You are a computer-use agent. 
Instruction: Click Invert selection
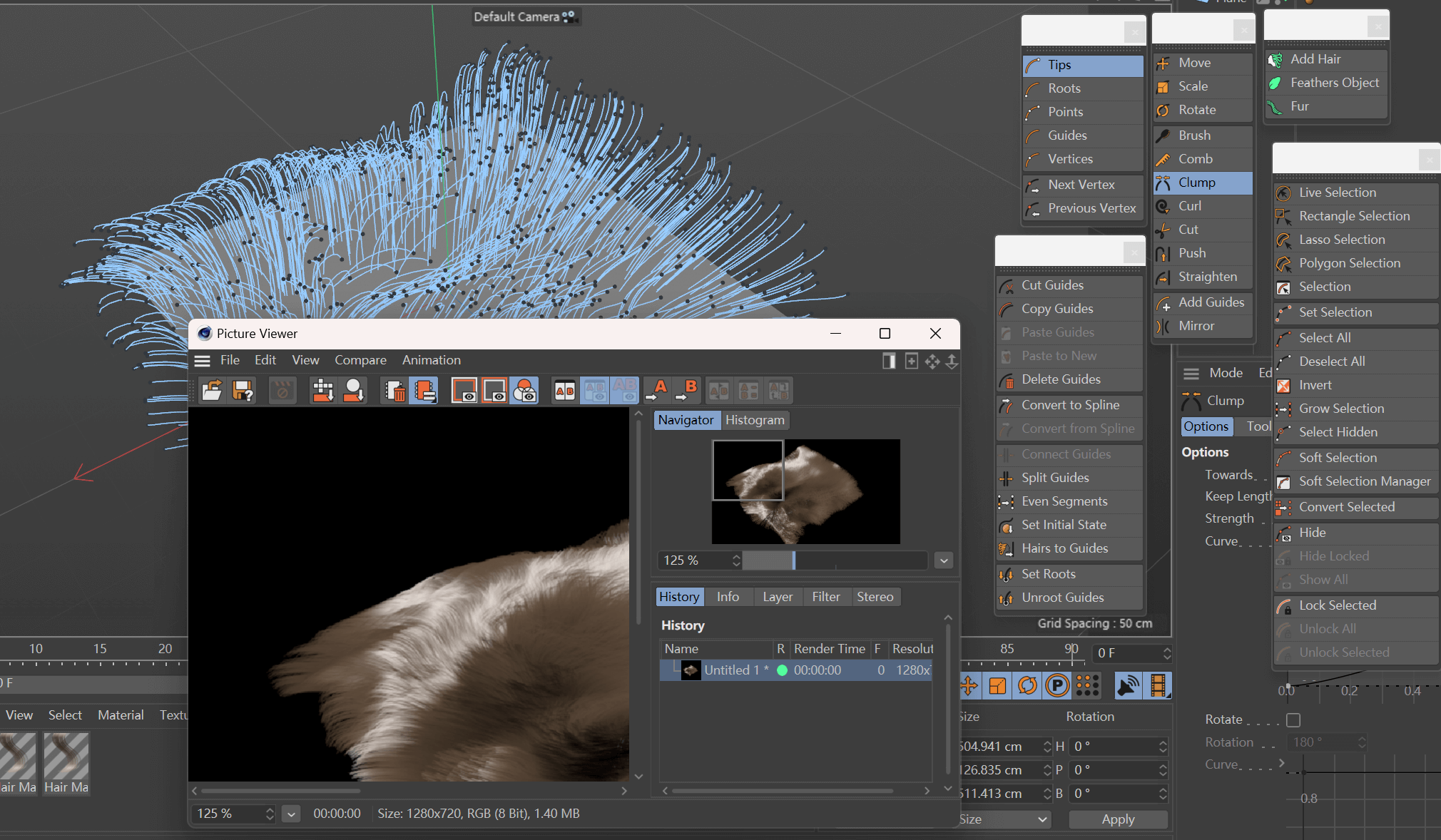[1355, 385]
